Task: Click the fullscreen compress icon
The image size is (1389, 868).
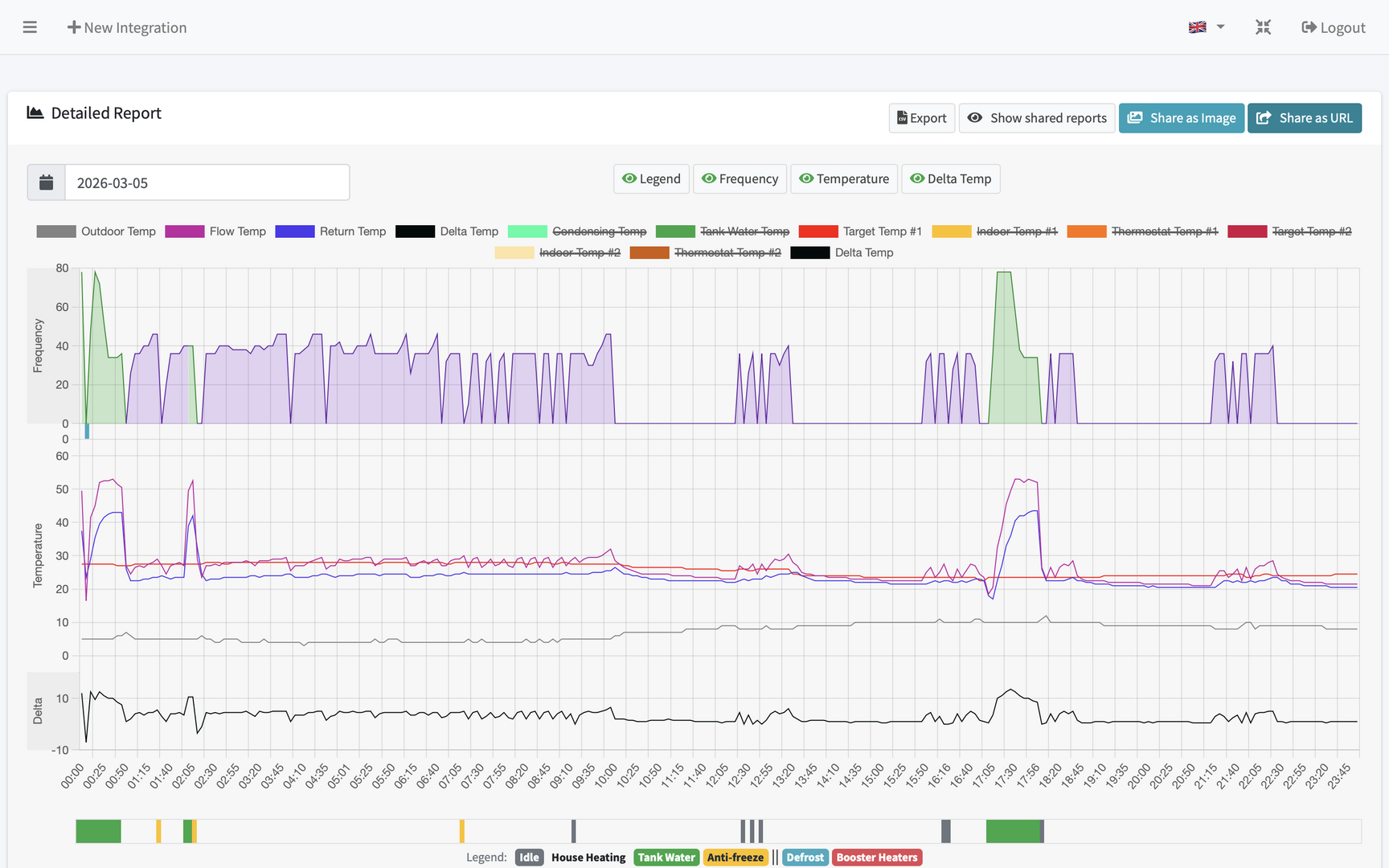Action: point(1263,27)
